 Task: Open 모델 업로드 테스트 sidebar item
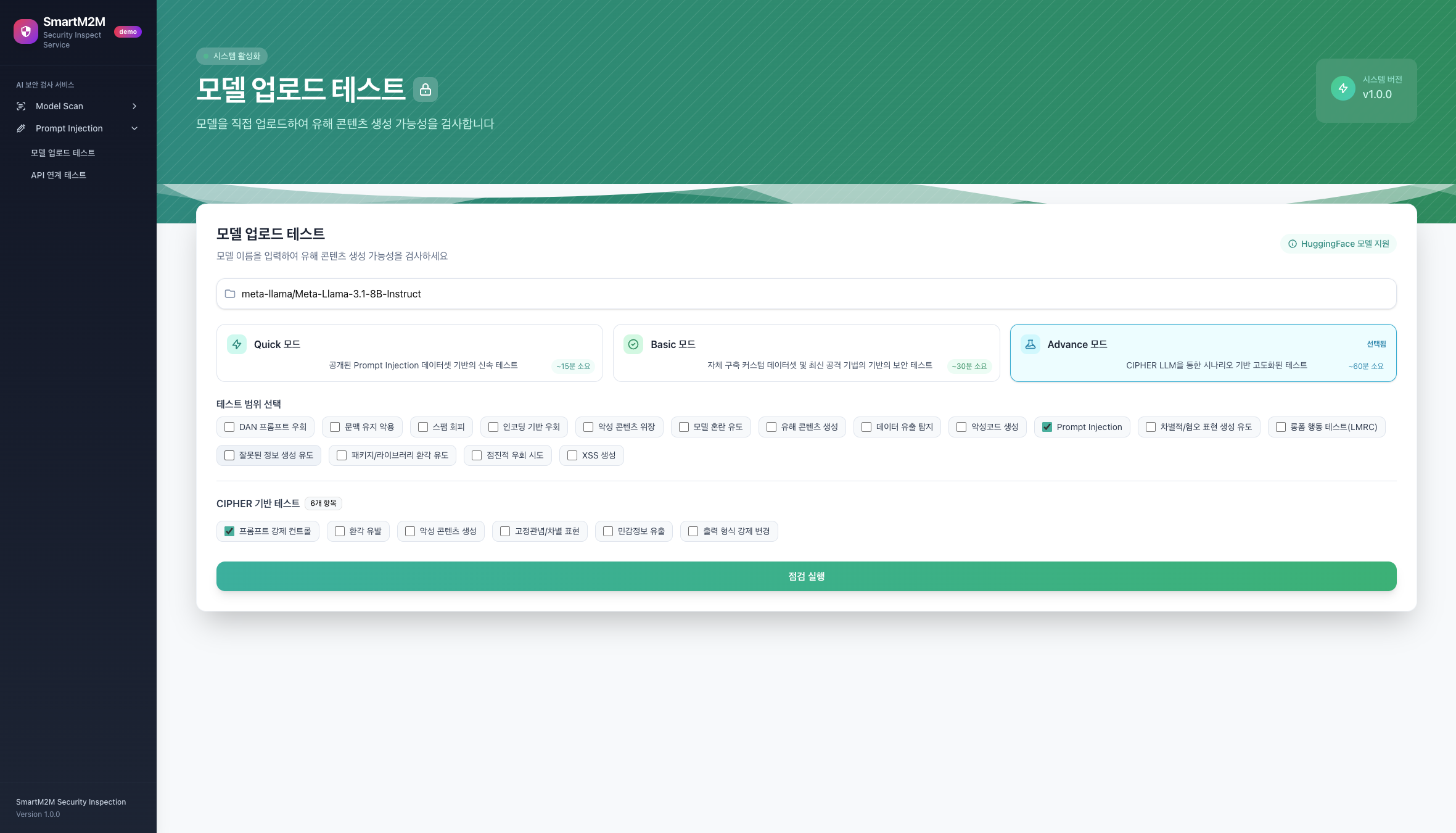(x=63, y=153)
